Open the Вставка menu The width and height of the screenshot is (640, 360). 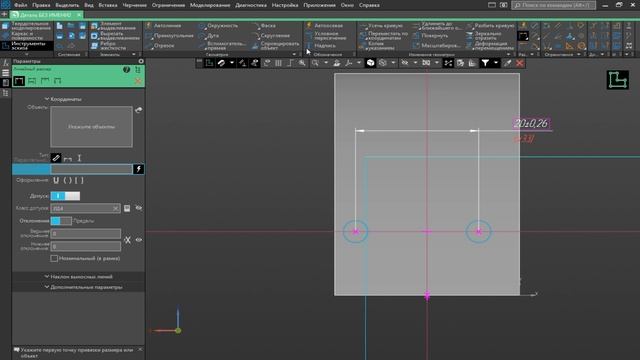tap(108, 5)
